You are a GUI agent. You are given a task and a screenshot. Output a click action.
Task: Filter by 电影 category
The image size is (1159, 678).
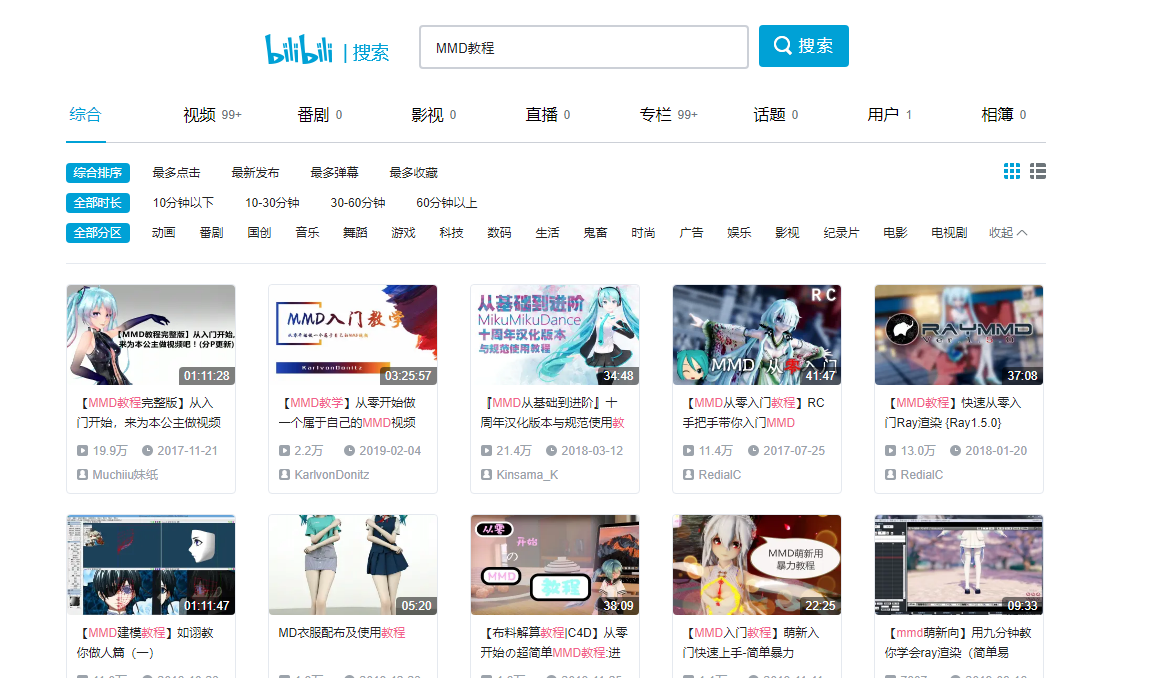(895, 233)
